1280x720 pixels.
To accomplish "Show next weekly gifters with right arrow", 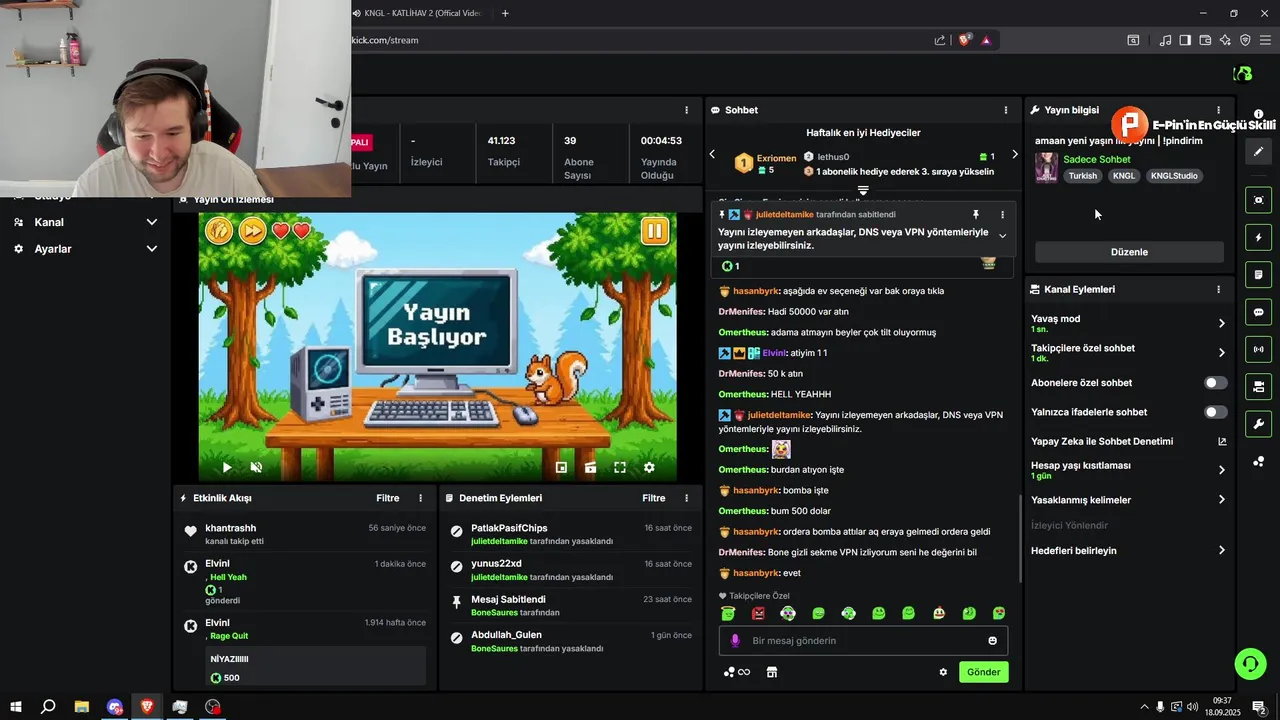I will [1014, 154].
